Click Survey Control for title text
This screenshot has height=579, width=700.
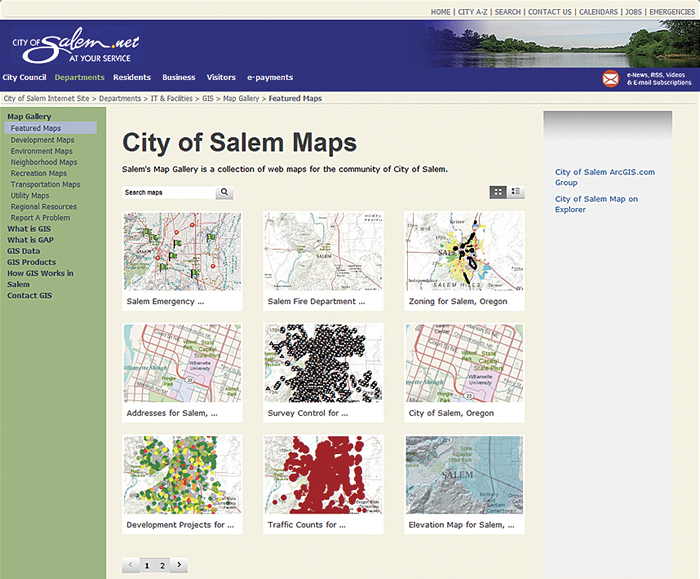(x=308, y=413)
